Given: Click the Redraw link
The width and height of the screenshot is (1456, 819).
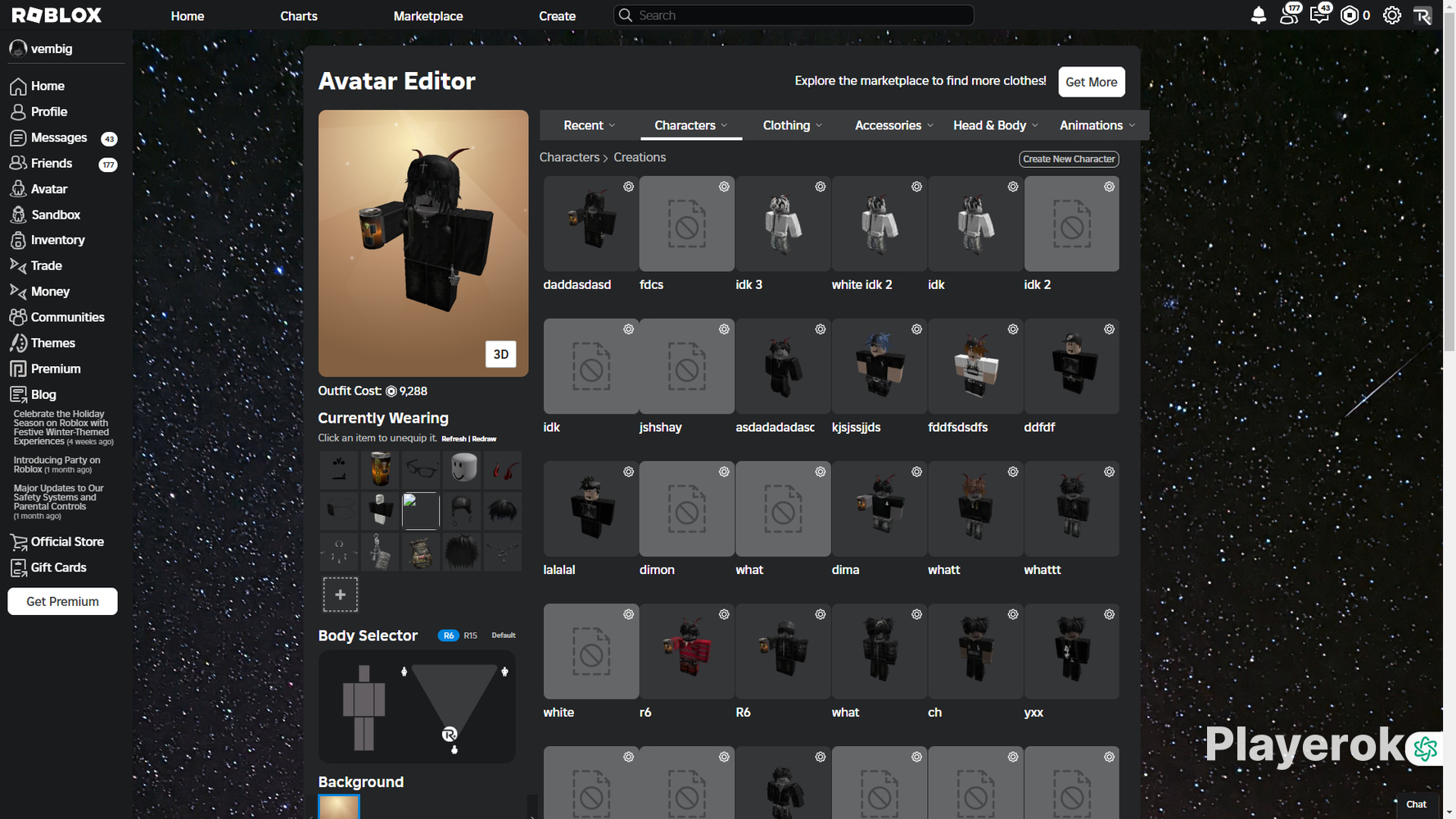Looking at the screenshot, I should [x=484, y=439].
